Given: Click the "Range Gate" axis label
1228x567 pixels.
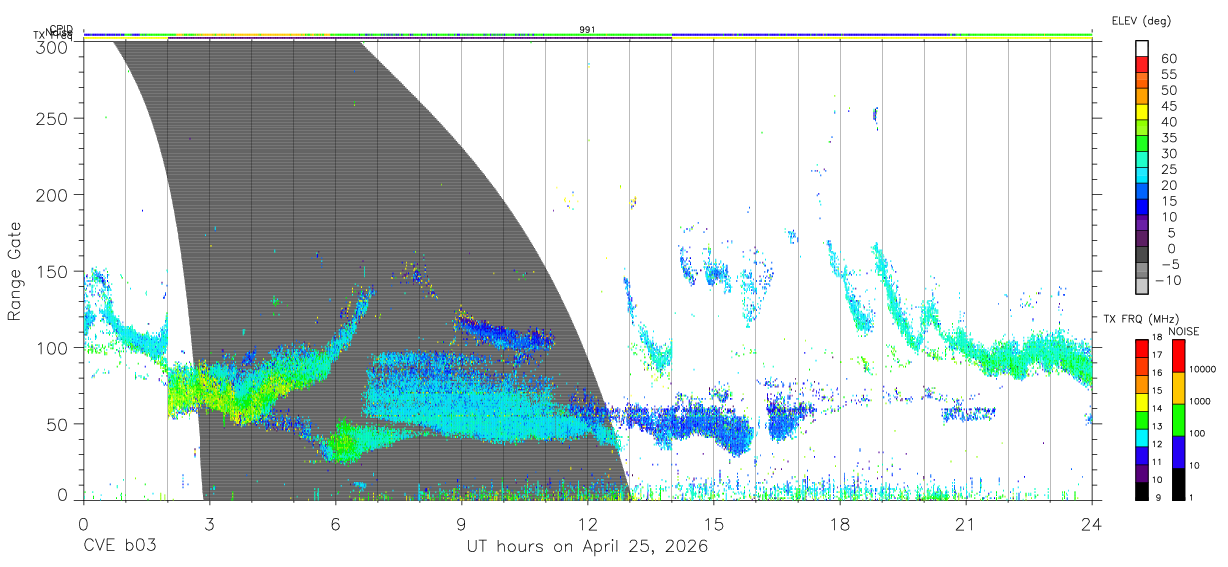Looking at the screenshot, I should point(15,272).
